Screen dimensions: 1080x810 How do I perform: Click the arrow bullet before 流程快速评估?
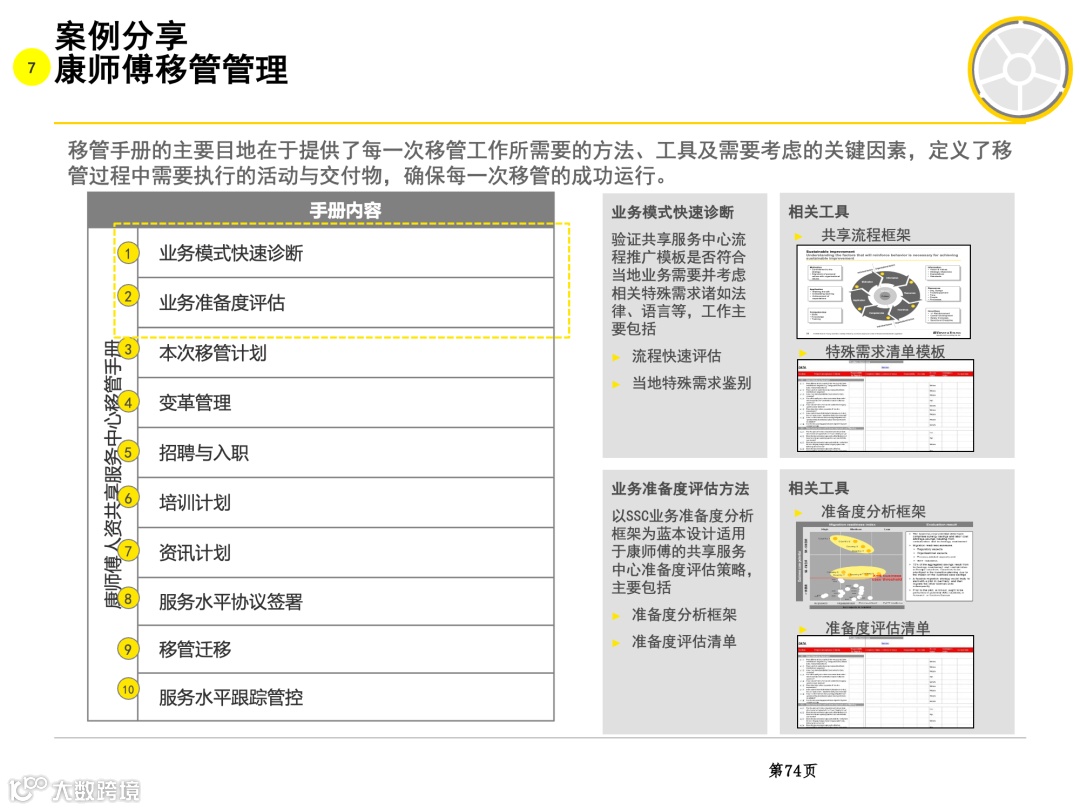pyautogui.click(x=616, y=357)
